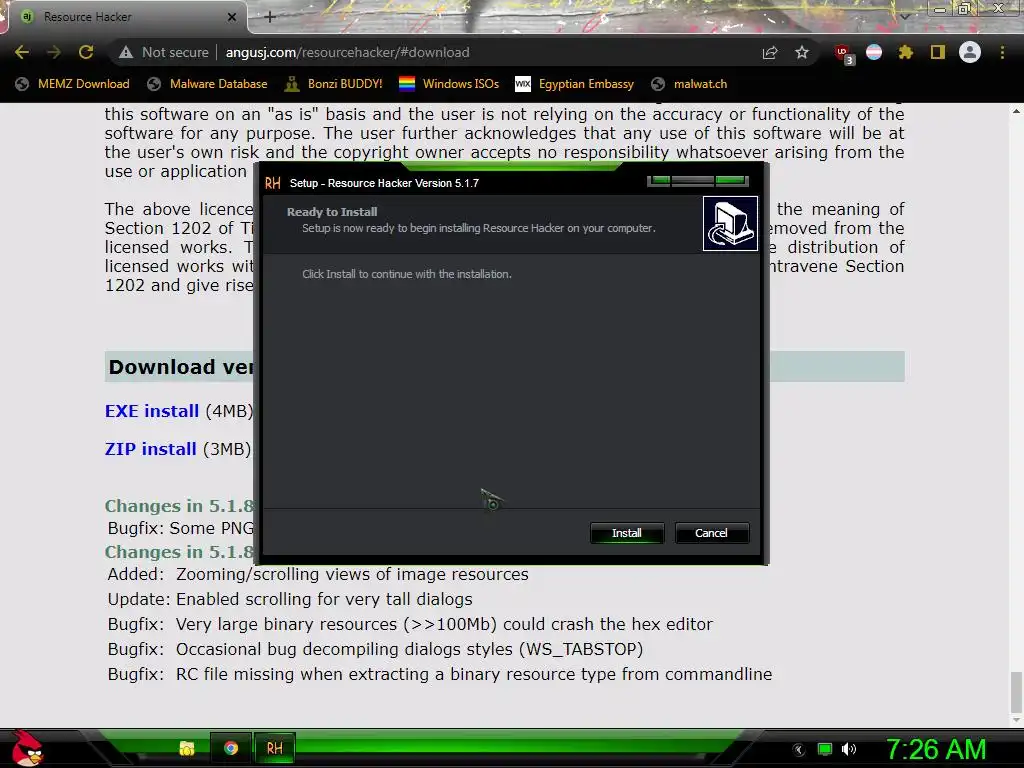Click the forward navigation arrow

54,52
